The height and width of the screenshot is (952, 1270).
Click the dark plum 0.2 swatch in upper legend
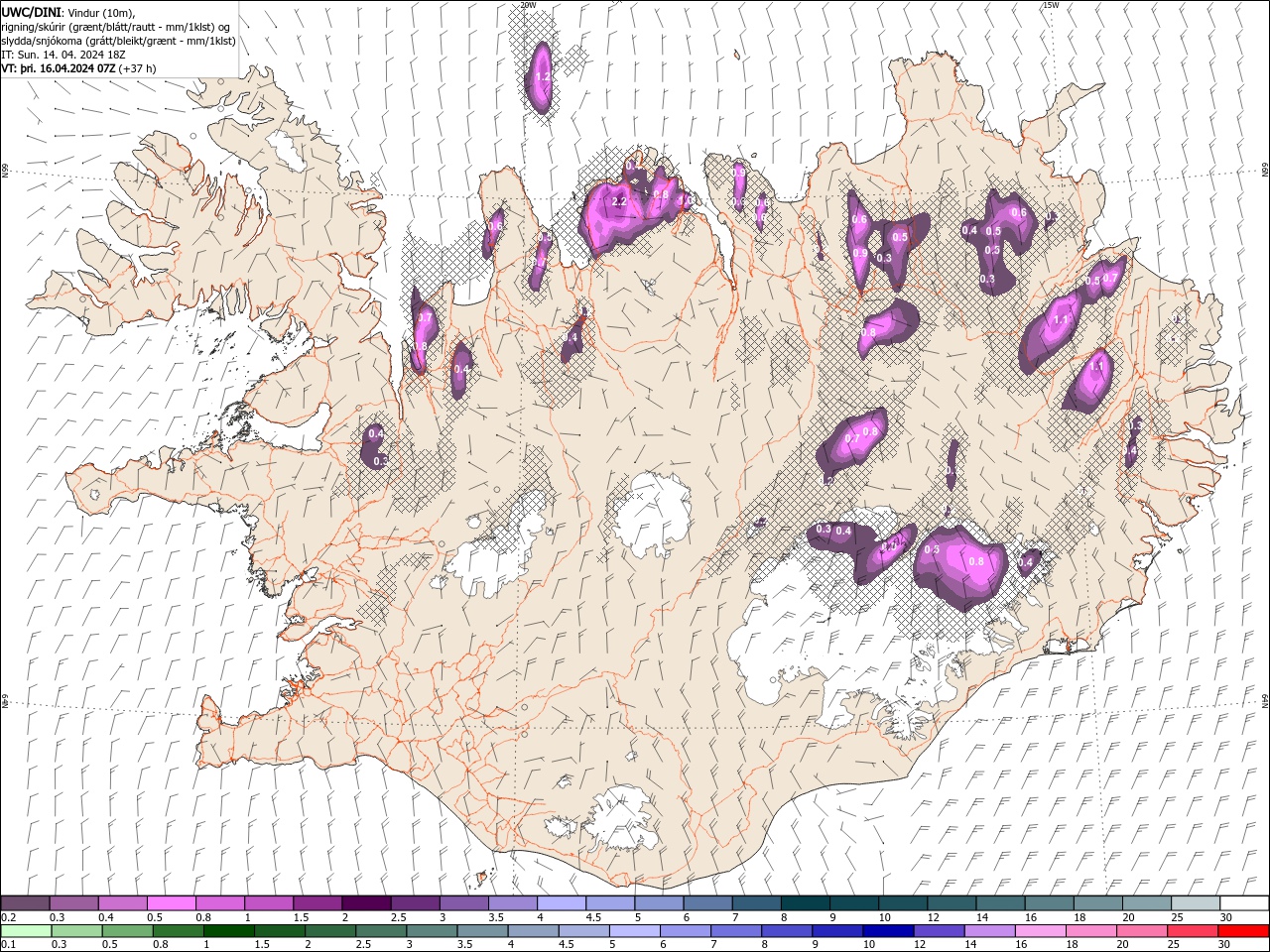tap(25, 903)
